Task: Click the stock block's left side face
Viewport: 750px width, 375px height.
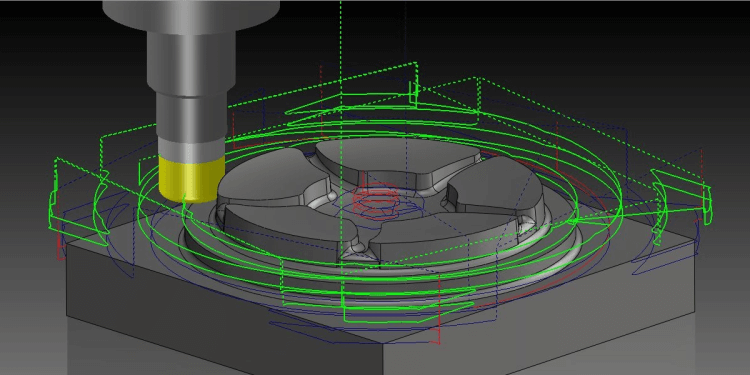Action: [x=215, y=325]
